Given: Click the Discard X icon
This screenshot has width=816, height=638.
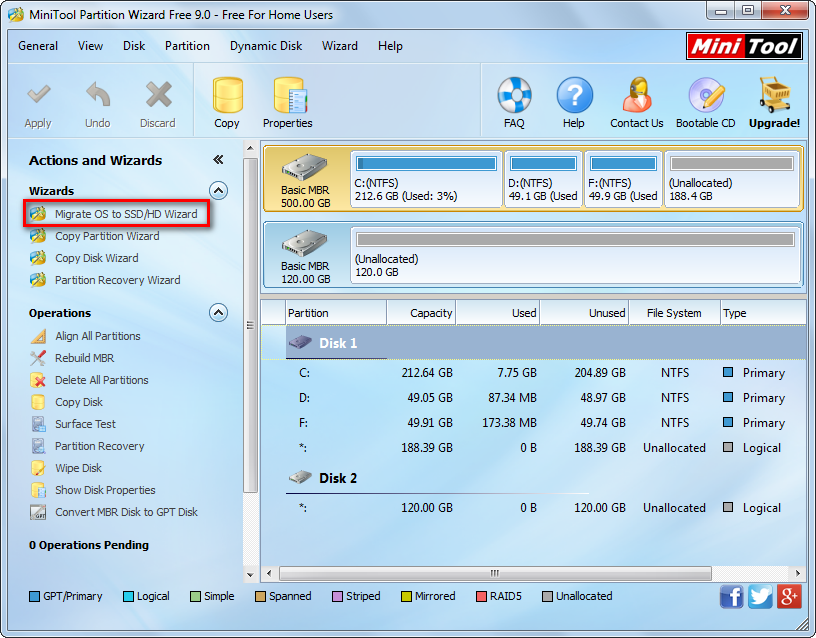Looking at the screenshot, I should (158, 95).
